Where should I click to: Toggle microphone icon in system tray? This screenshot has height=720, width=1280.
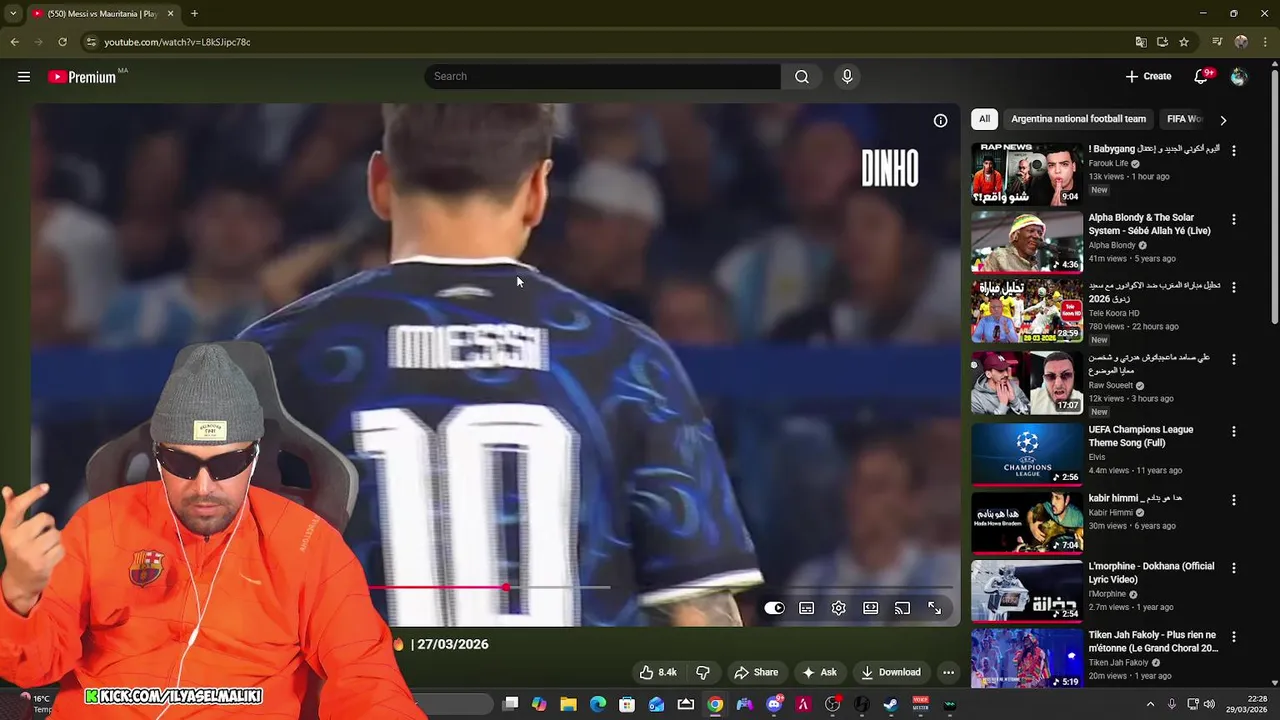click(x=1171, y=704)
